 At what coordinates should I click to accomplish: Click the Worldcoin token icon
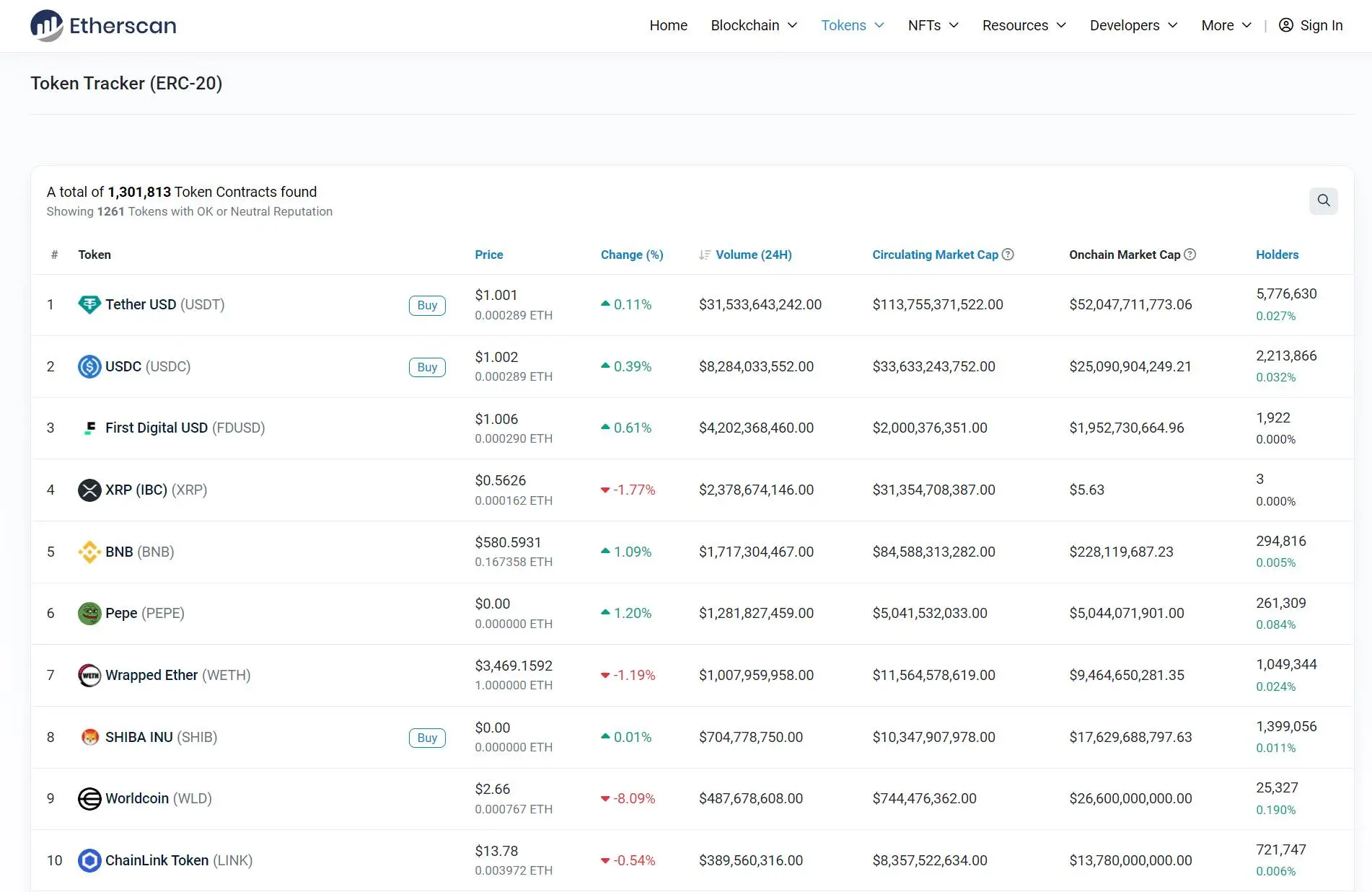click(x=89, y=799)
